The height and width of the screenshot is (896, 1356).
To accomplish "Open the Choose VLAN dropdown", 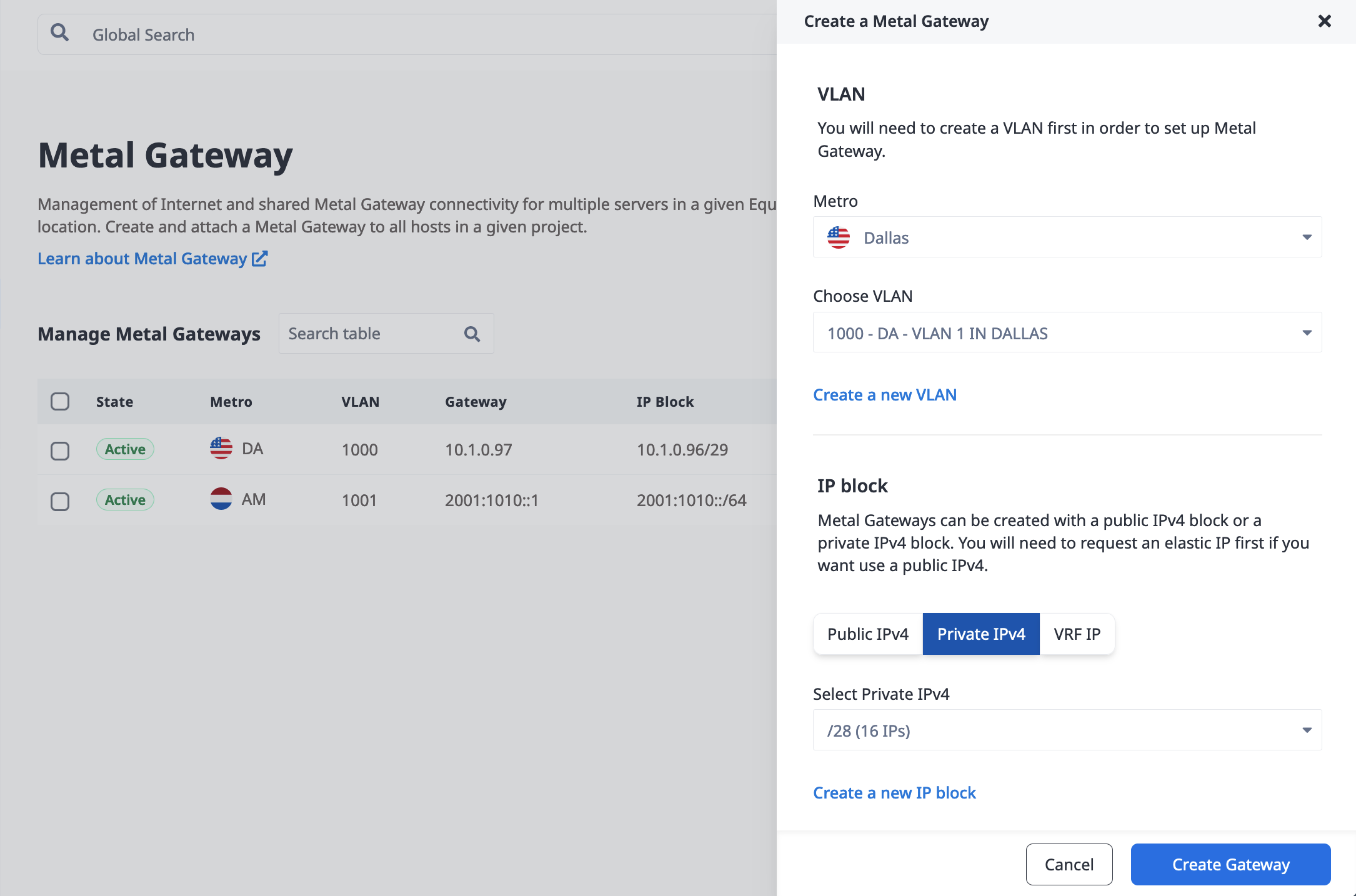I will 1067,332.
